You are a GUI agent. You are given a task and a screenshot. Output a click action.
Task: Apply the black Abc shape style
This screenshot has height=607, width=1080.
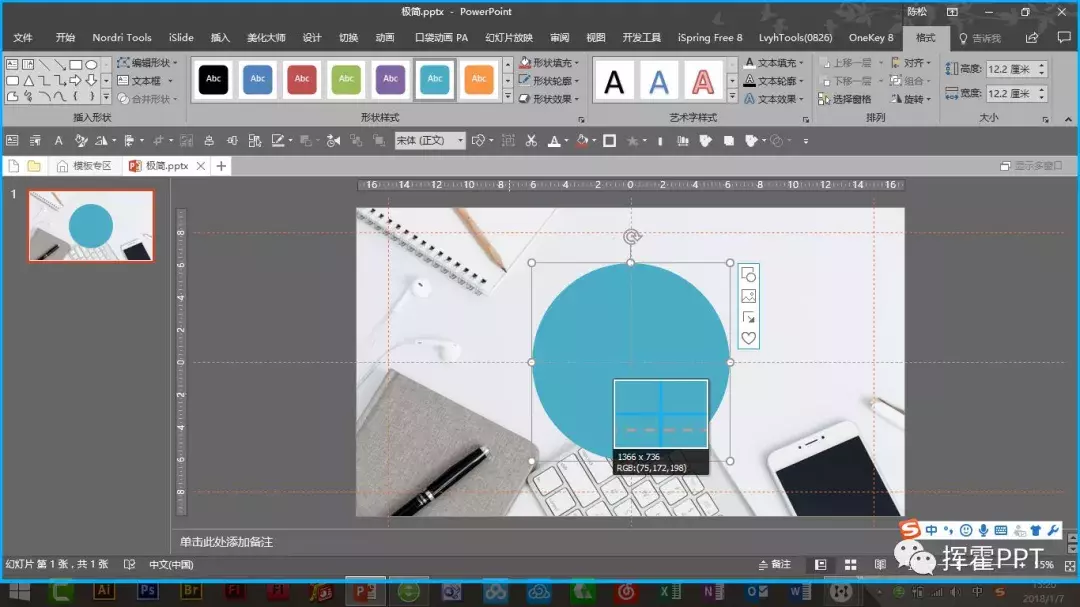214,79
